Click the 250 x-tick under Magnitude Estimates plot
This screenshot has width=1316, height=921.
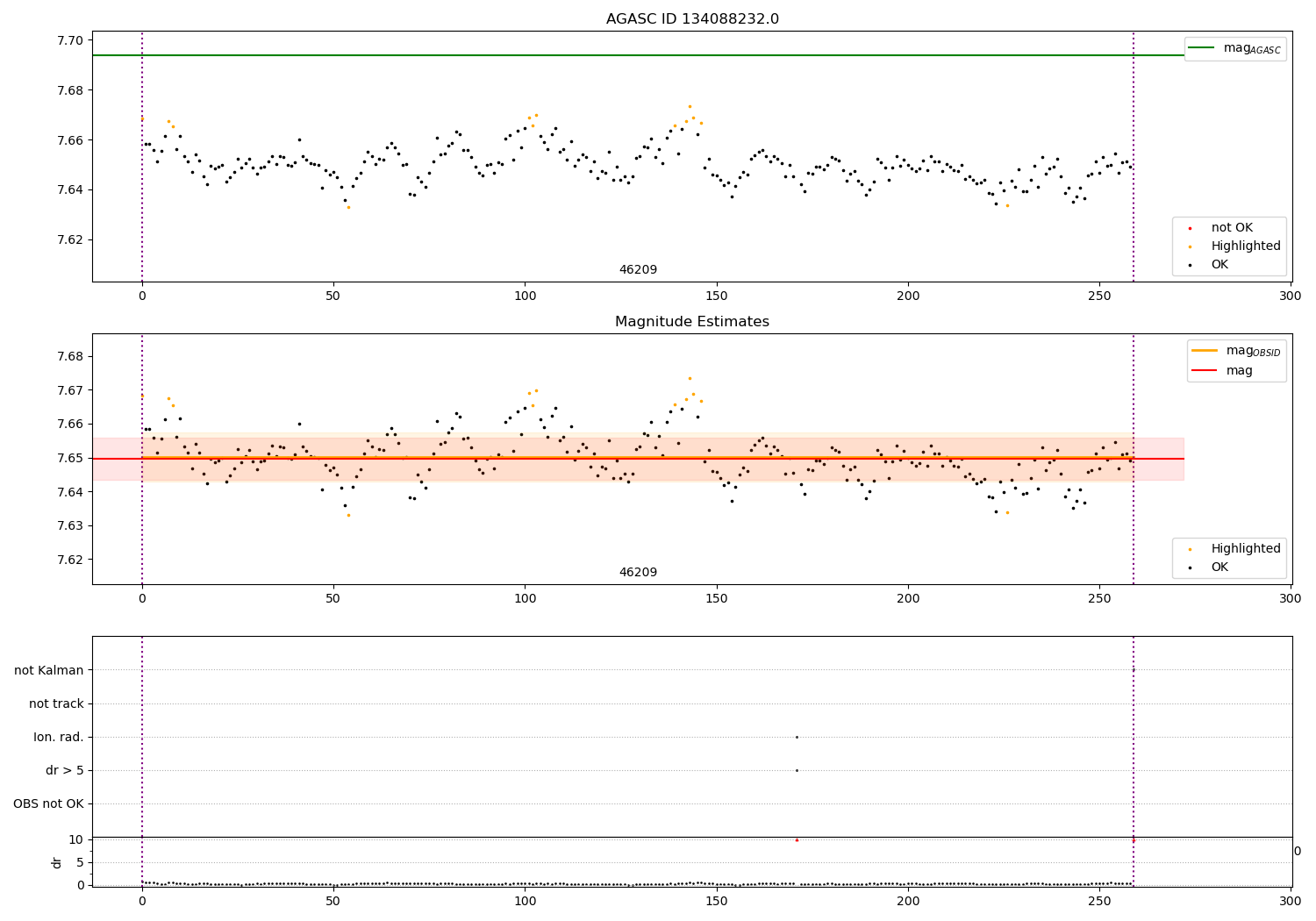click(x=1099, y=599)
